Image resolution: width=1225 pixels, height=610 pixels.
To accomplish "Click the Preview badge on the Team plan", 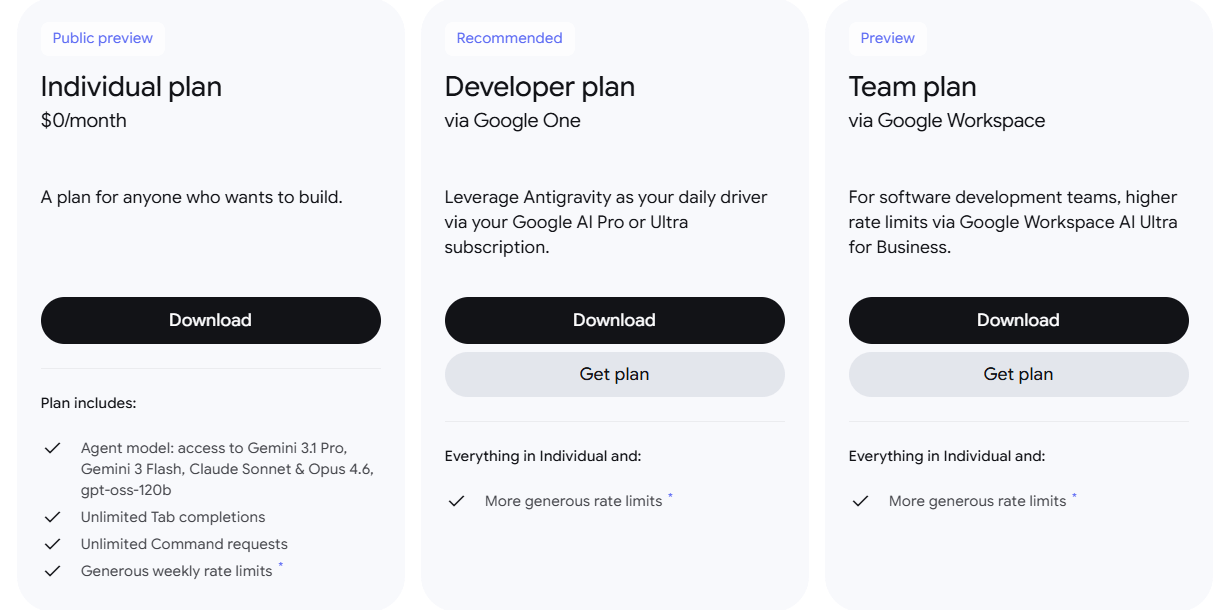I will coord(887,38).
